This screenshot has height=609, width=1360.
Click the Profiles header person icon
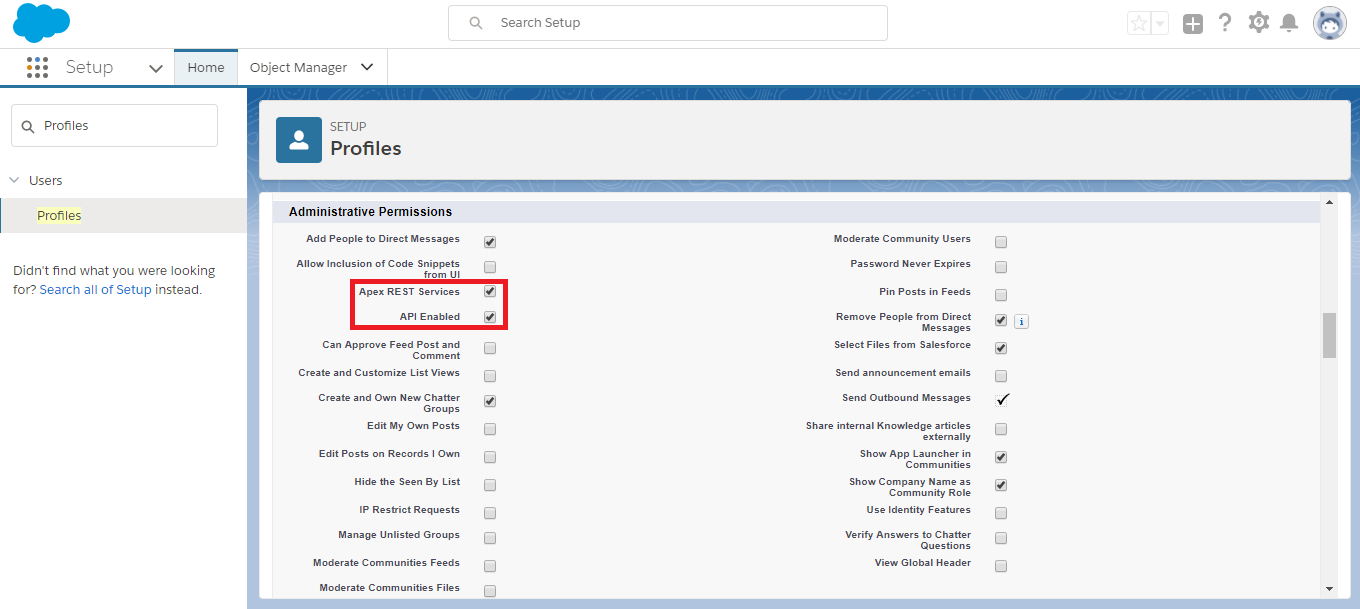tap(299, 139)
